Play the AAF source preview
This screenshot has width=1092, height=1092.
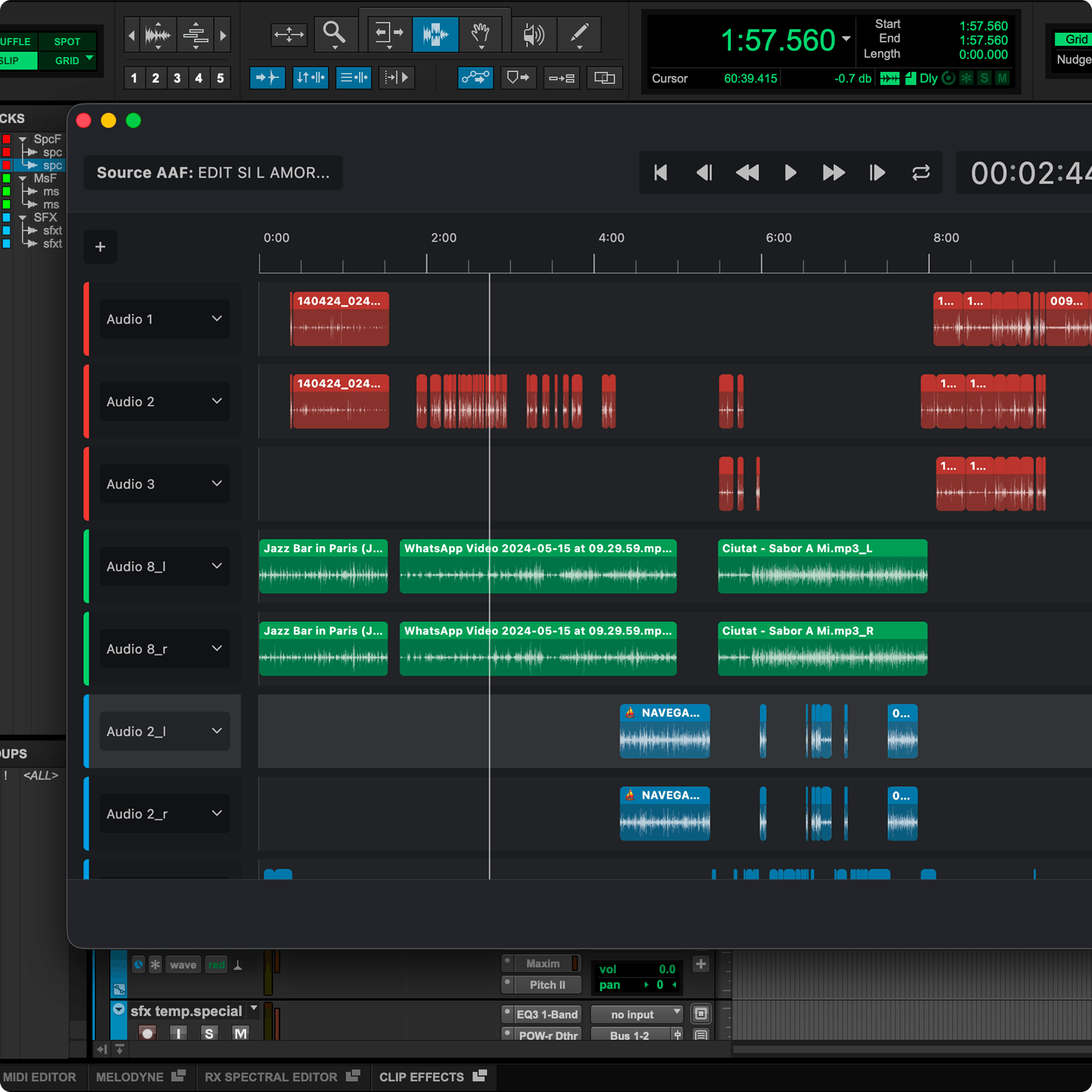[x=791, y=173]
